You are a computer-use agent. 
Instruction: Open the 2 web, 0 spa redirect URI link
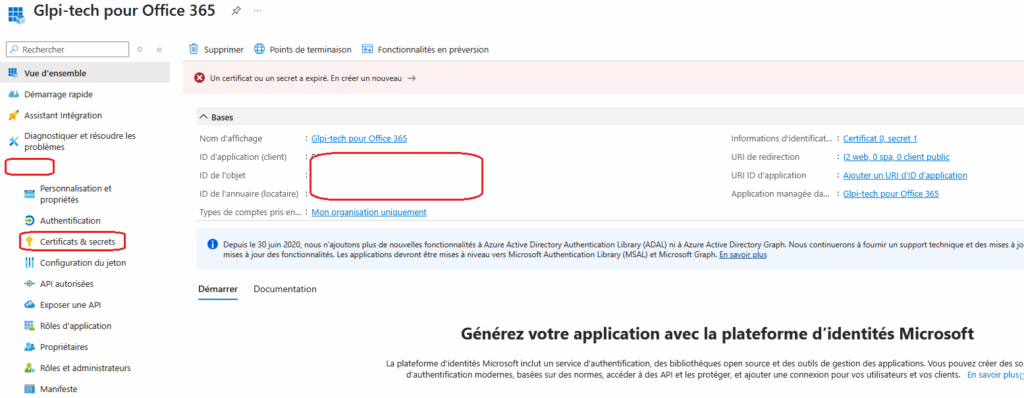click(x=897, y=157)
